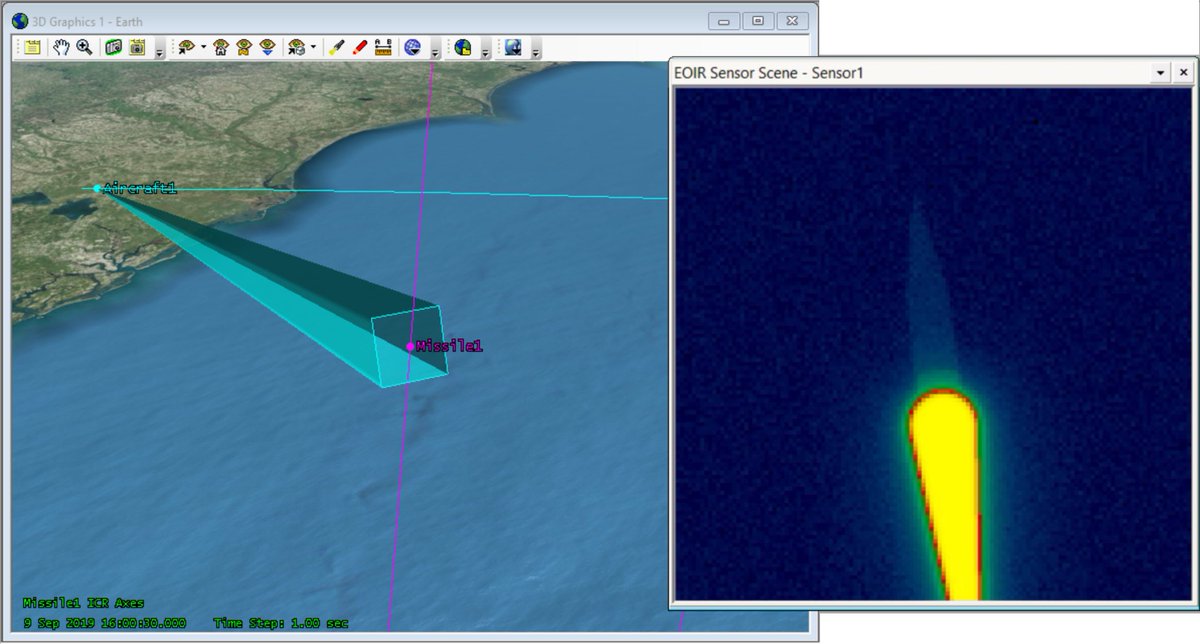Open the toolbar overflow chevron after zoom tools

(x=158, y=50)
